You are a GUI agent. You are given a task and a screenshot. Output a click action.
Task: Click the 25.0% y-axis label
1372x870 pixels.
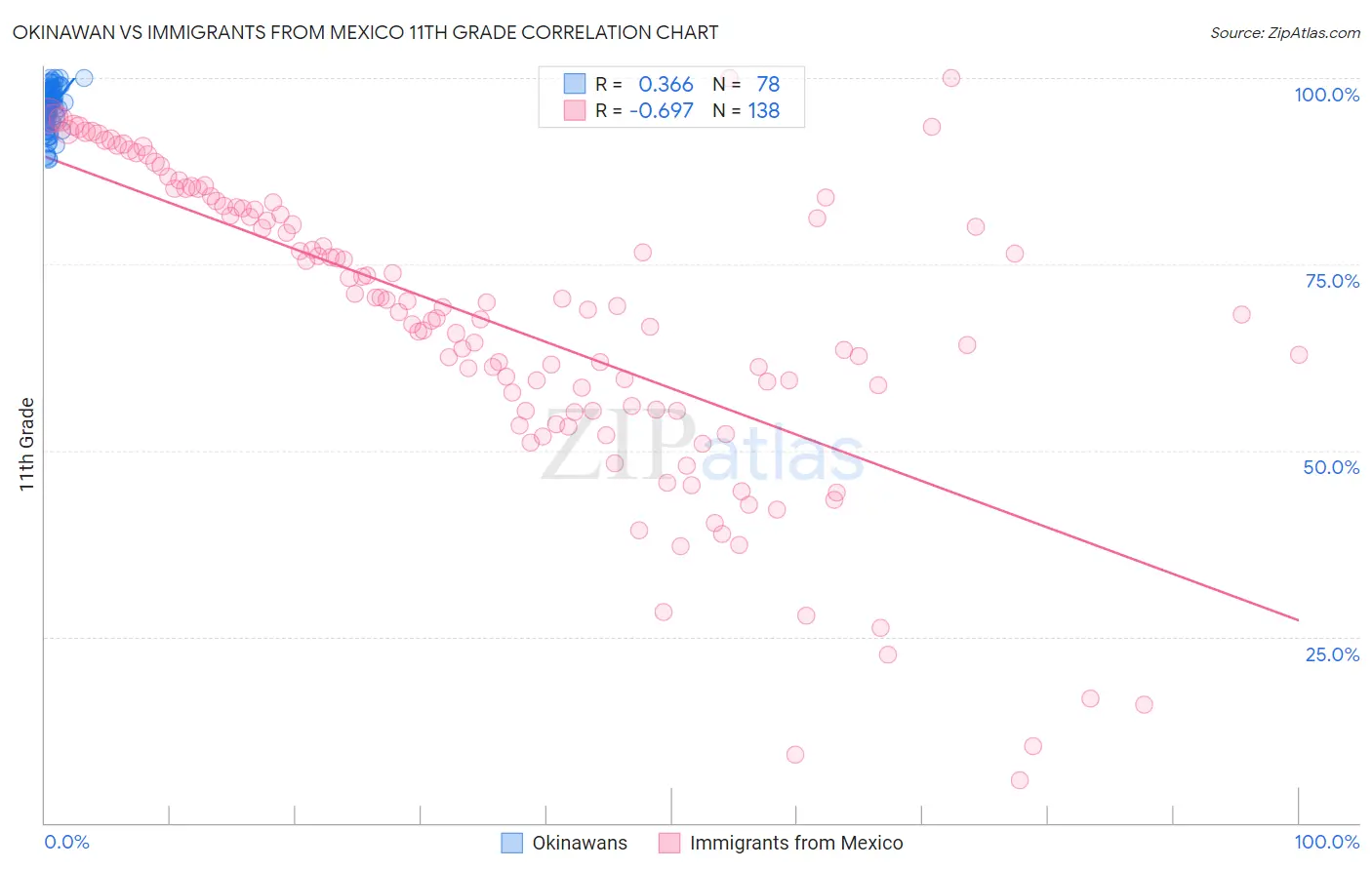click(x=1332, y=654)
